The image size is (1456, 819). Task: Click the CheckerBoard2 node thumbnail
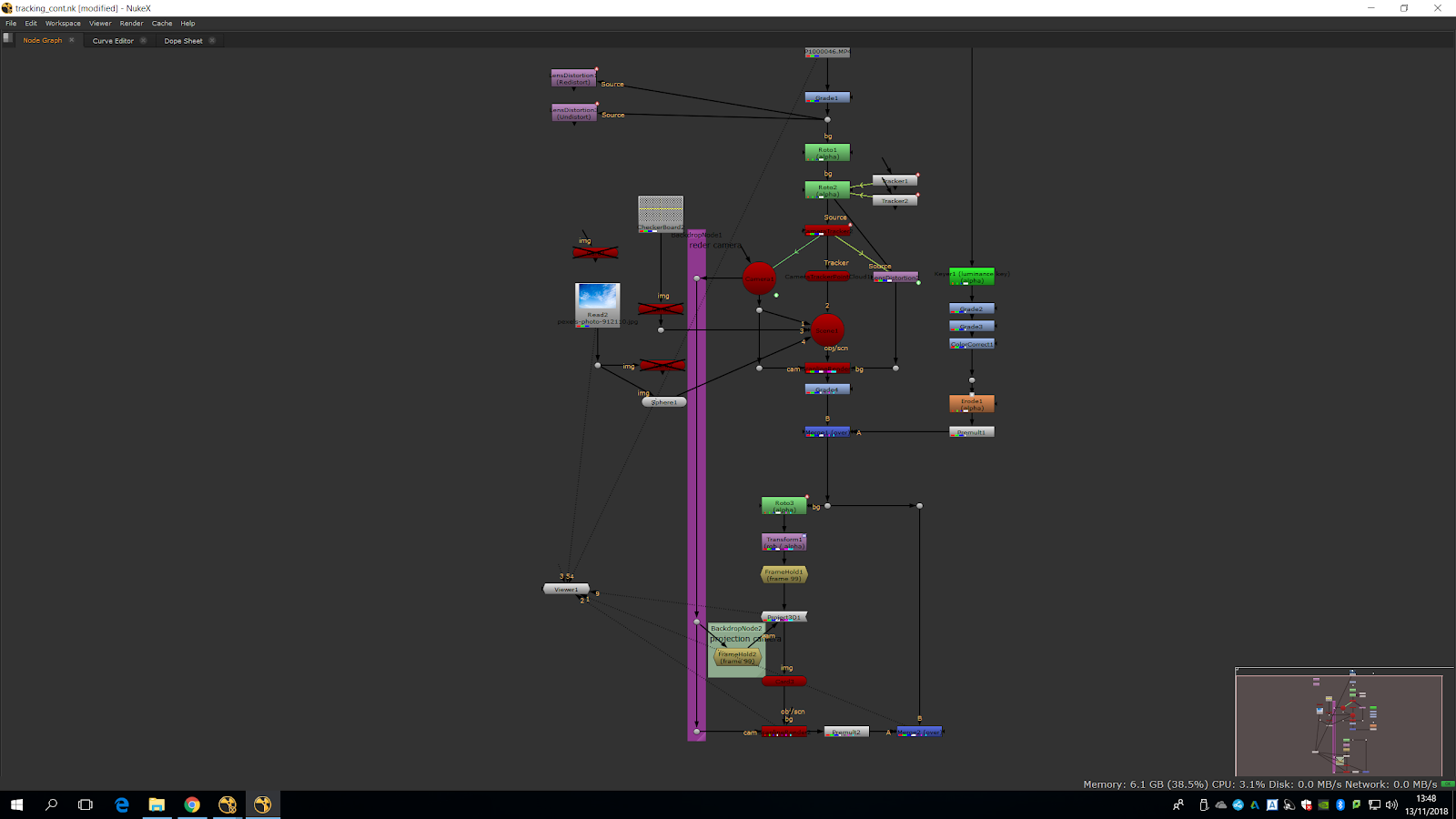click(661, 214)
